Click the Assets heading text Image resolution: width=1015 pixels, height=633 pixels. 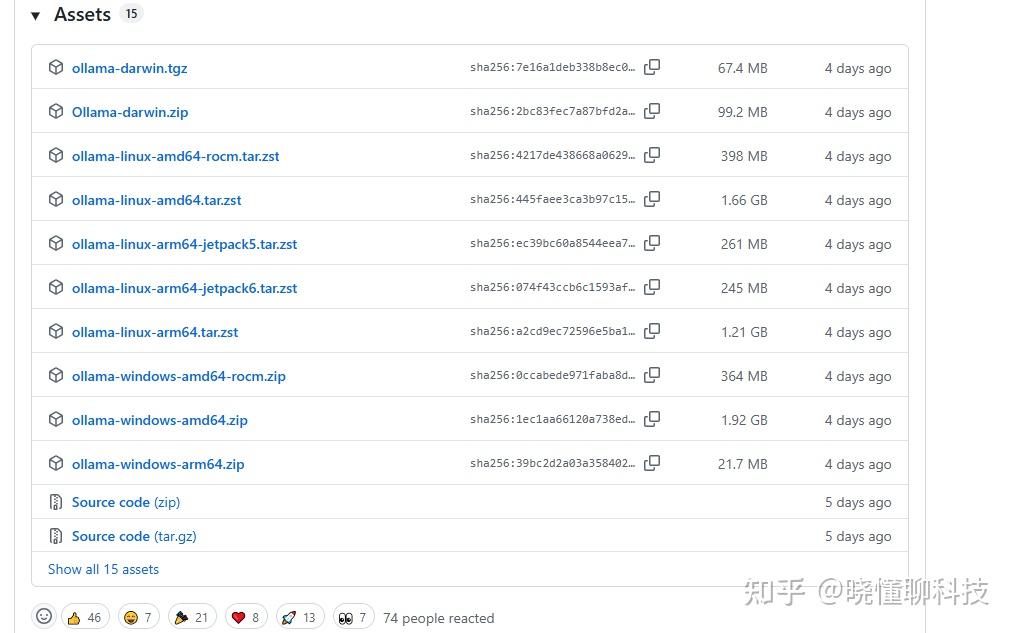click(82, 14)
